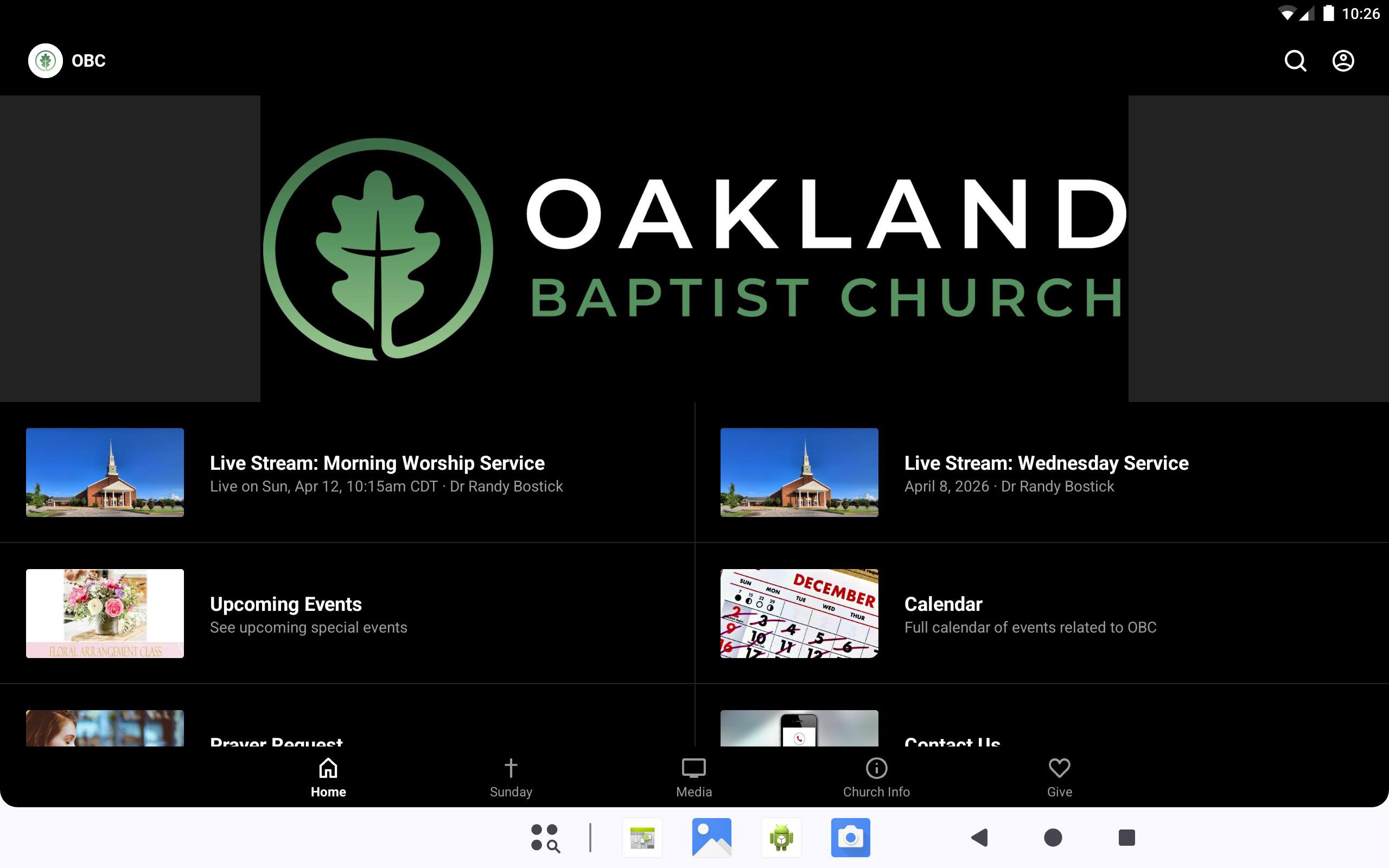1389x868 pixels.
Task: Tap the December calendar thumbnail
Action: 799,613
